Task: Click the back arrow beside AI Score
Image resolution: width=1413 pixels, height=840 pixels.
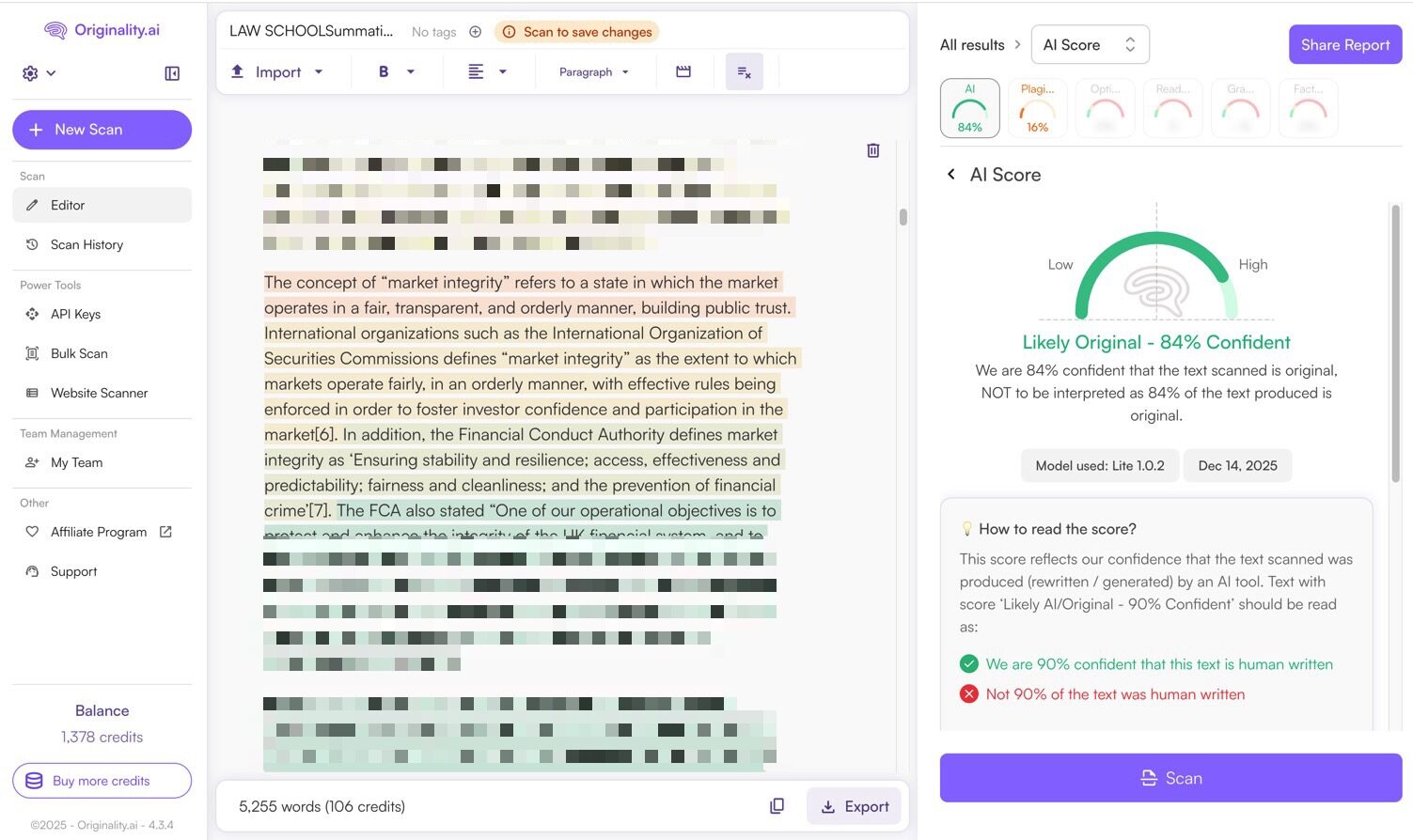Action: click(x=951, y=175)
